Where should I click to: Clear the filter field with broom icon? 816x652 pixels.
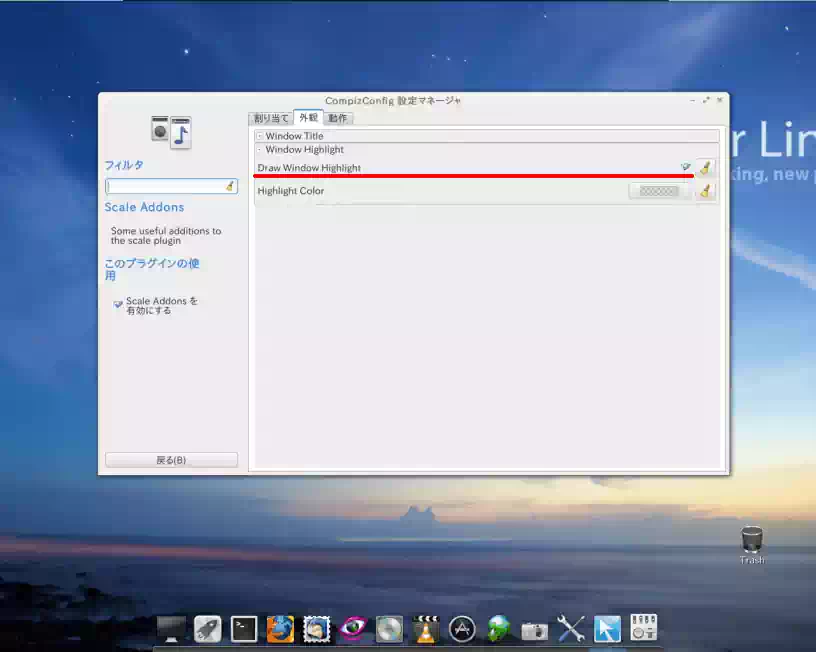230,186
